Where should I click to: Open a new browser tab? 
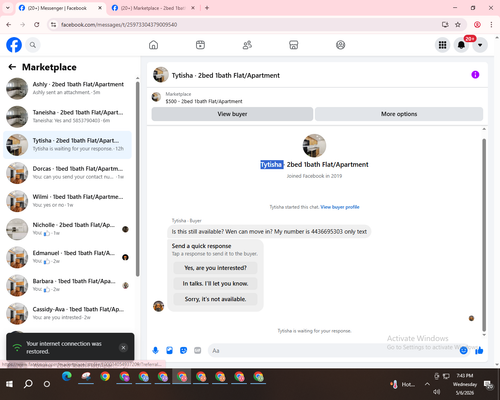coord(207,8)
